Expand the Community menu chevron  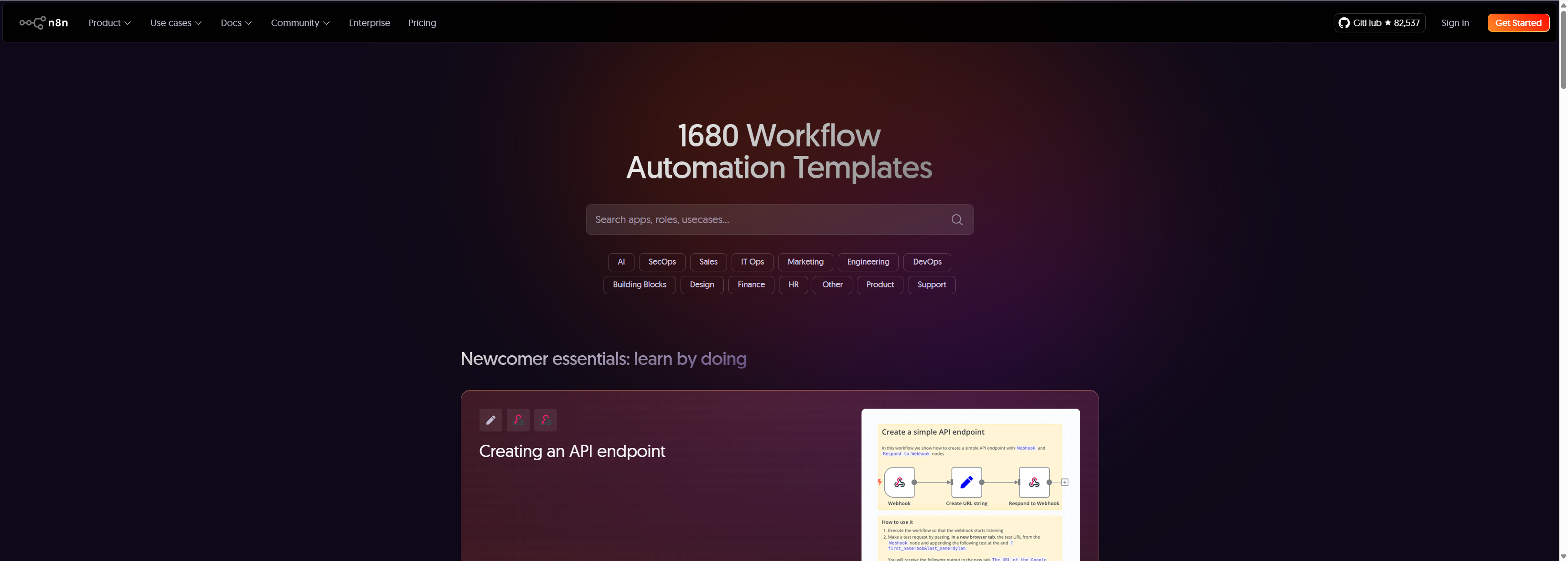[327, 23]
